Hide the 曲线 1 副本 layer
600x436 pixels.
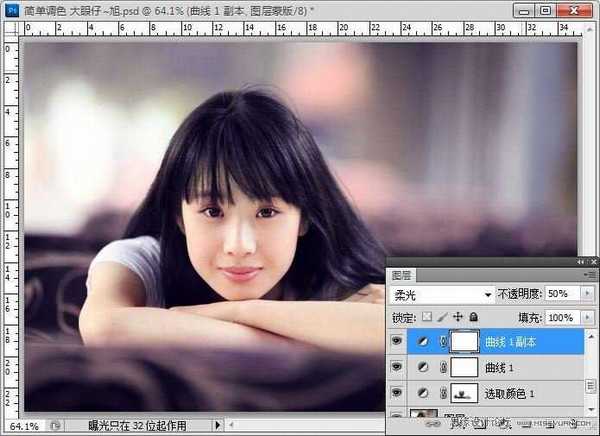point(397,343)
